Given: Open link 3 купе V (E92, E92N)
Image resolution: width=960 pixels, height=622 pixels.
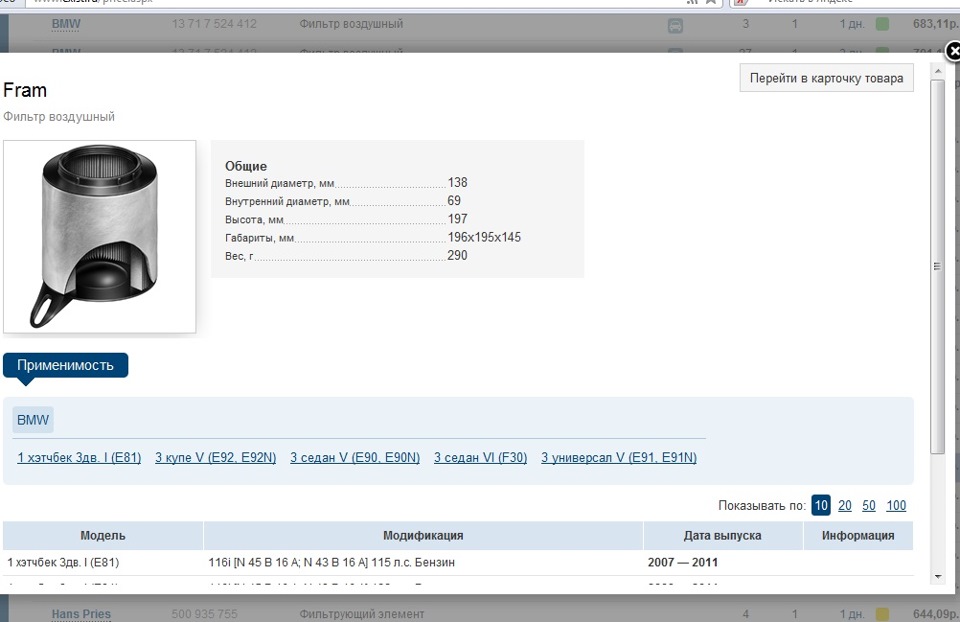Looking at the screenshot, I should (x=216, y=457).
